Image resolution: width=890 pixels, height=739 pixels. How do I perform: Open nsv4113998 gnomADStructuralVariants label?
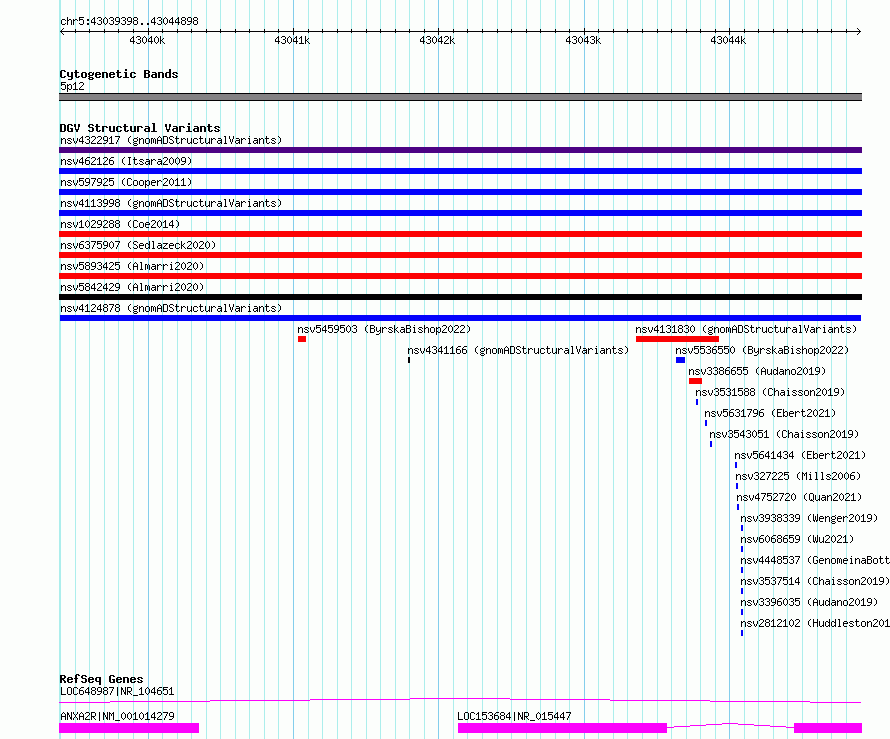tap(171, 203)
